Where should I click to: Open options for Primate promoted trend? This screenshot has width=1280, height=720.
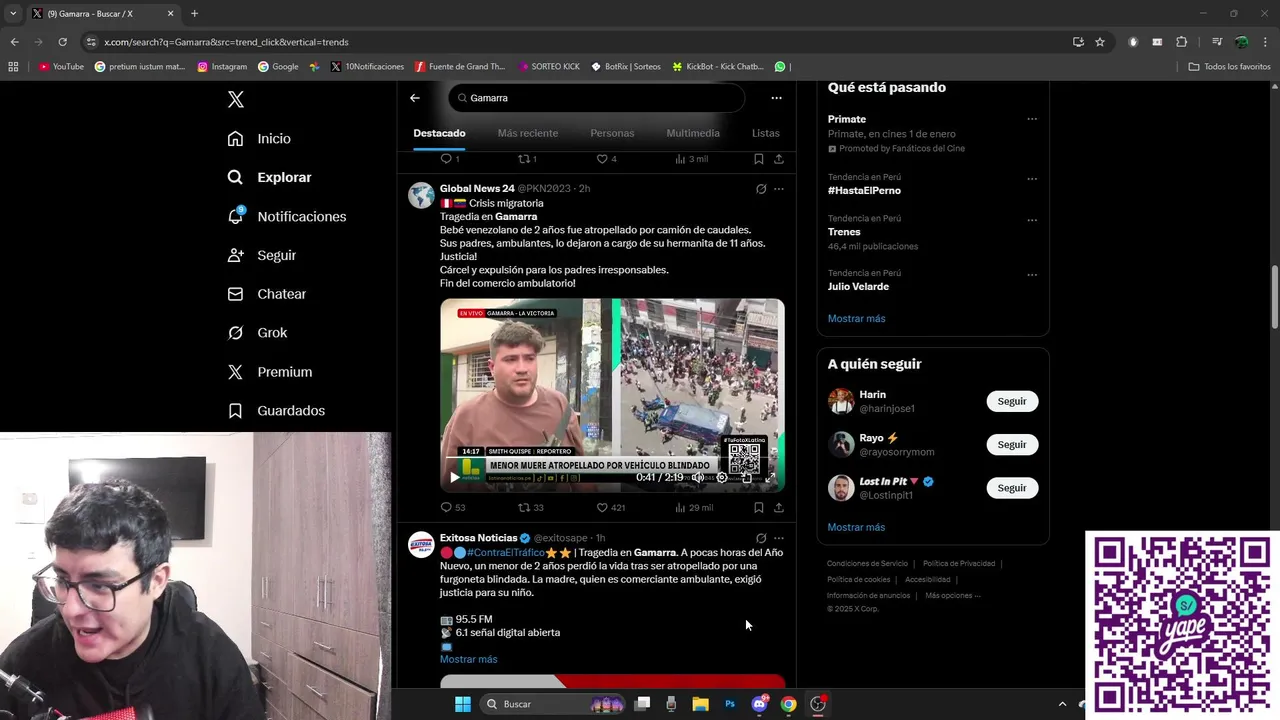[x=1032, y=119]
